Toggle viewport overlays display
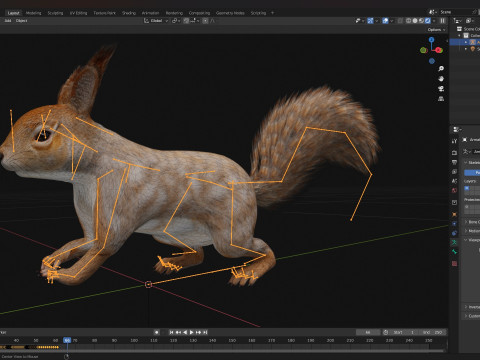Screen dimensions: 480x360 tap(385, 21)
